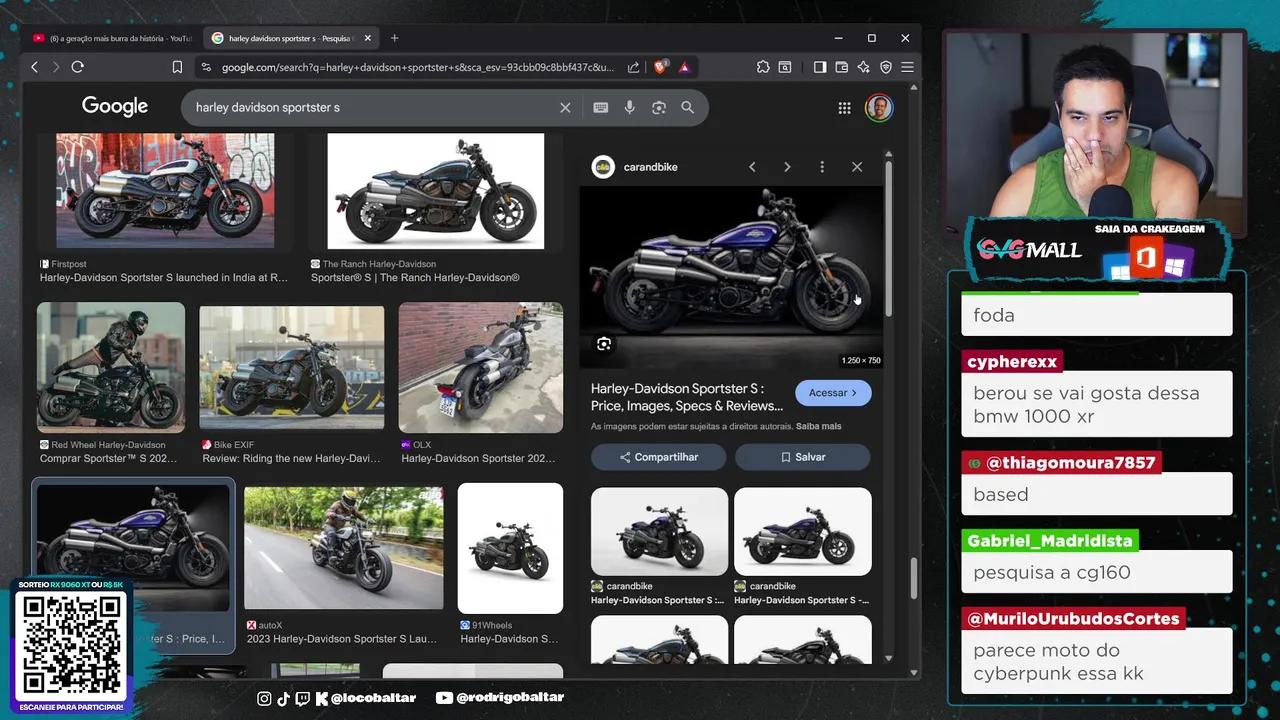The width and height of the screenshot is (1280, 720).
Task: Click the share icon in the address bar
Action: (633, 67)
